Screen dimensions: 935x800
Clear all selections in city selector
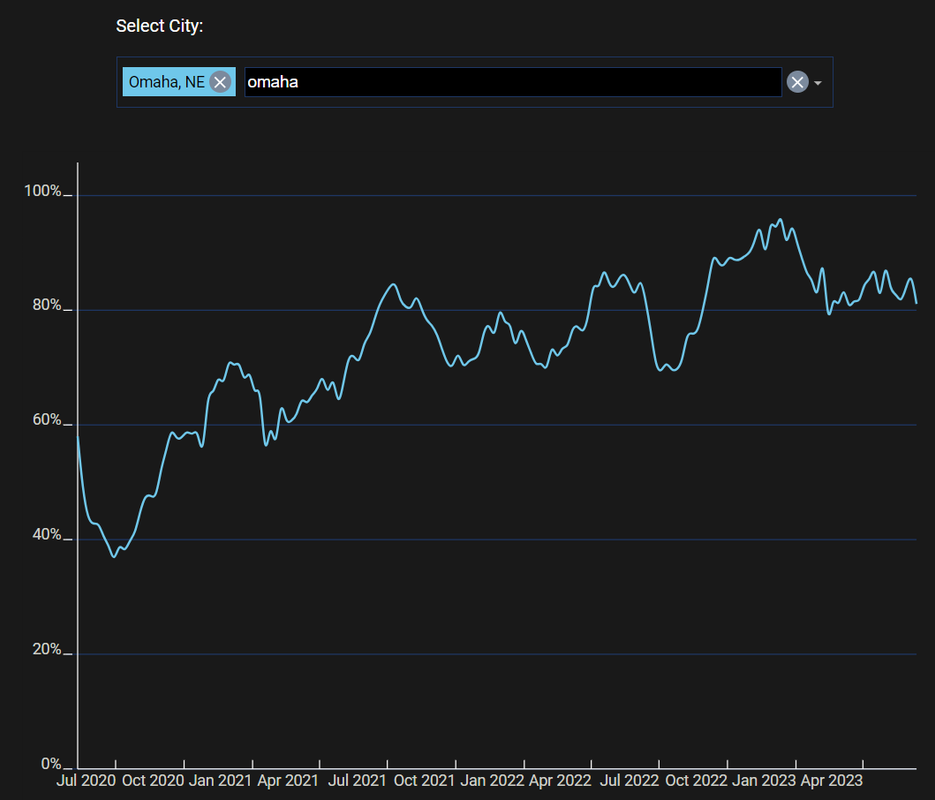pyautogui.click(x=797, y=82)
